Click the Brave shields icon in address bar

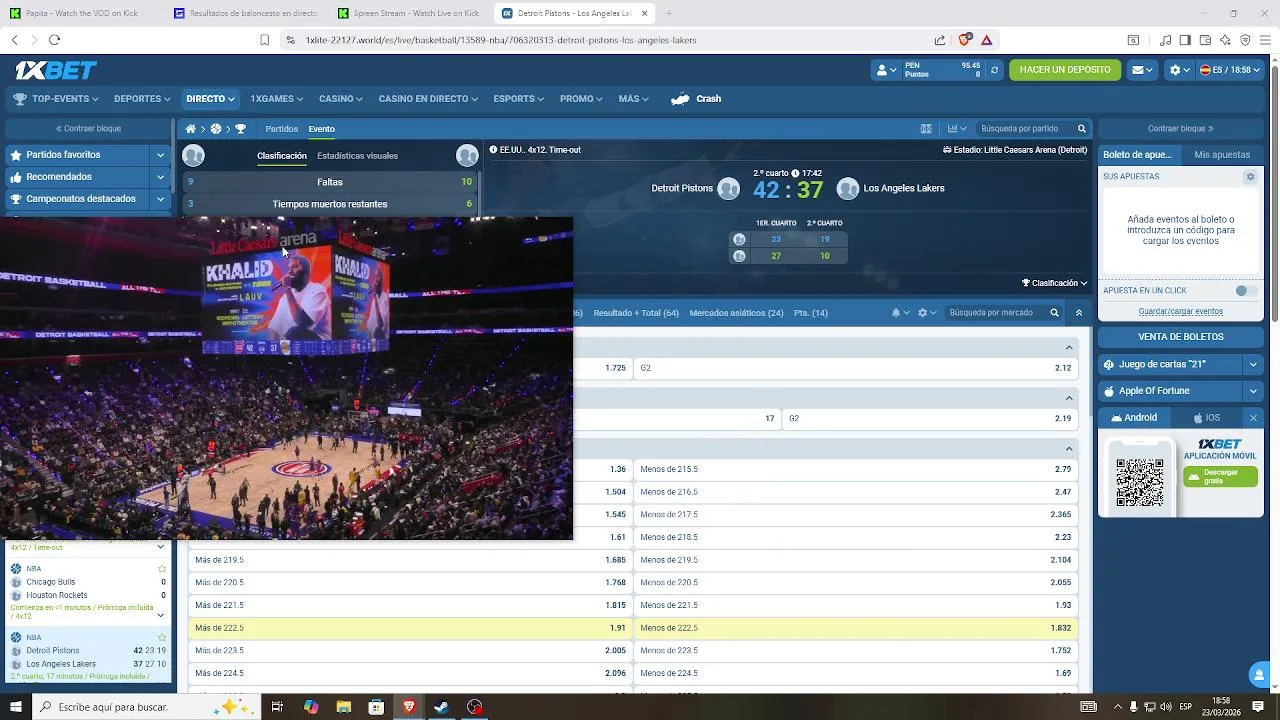pos(964,40)
